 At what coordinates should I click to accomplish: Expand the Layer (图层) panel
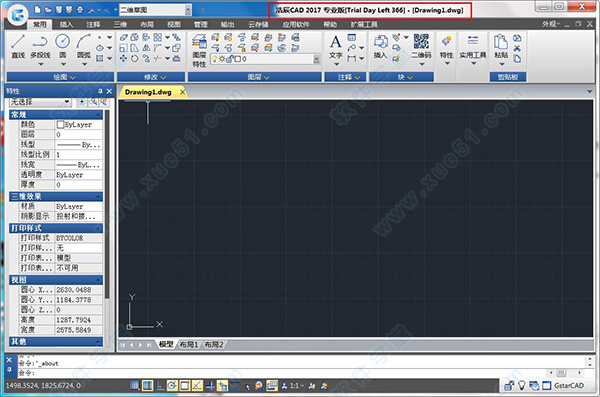254,77
